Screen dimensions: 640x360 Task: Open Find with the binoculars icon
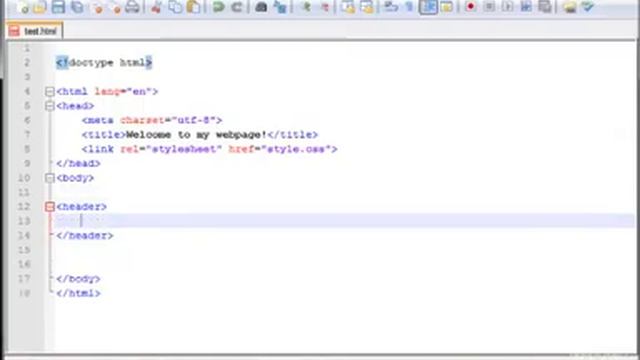(261, 7)
